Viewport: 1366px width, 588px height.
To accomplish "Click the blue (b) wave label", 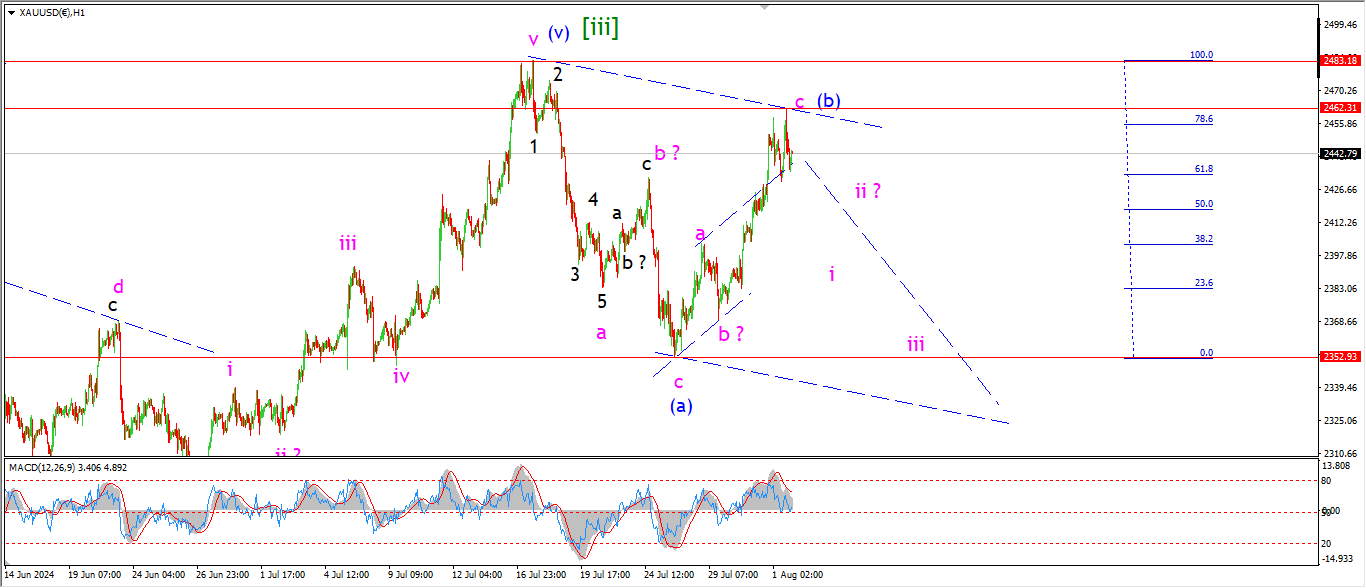I will coord(828,101).
